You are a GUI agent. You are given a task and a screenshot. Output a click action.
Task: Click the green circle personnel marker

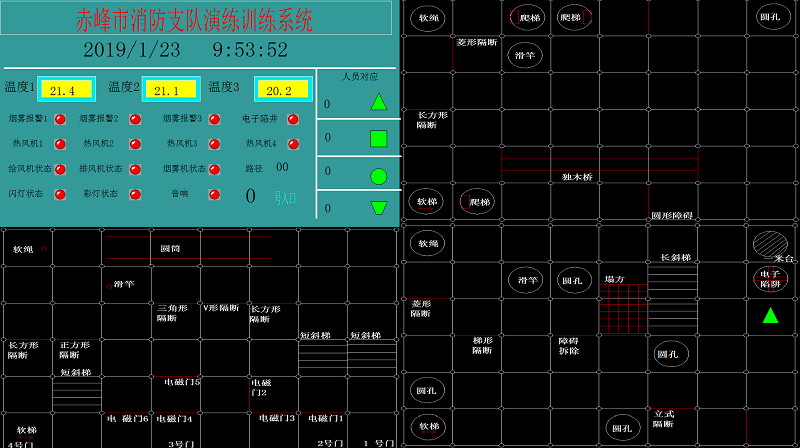378,176
